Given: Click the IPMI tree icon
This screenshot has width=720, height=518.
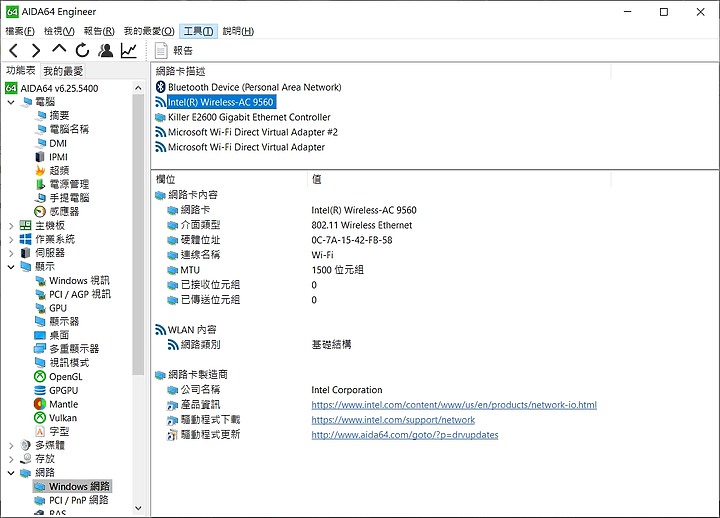Looking at the screenshot, I should click(x=40, y=157).
